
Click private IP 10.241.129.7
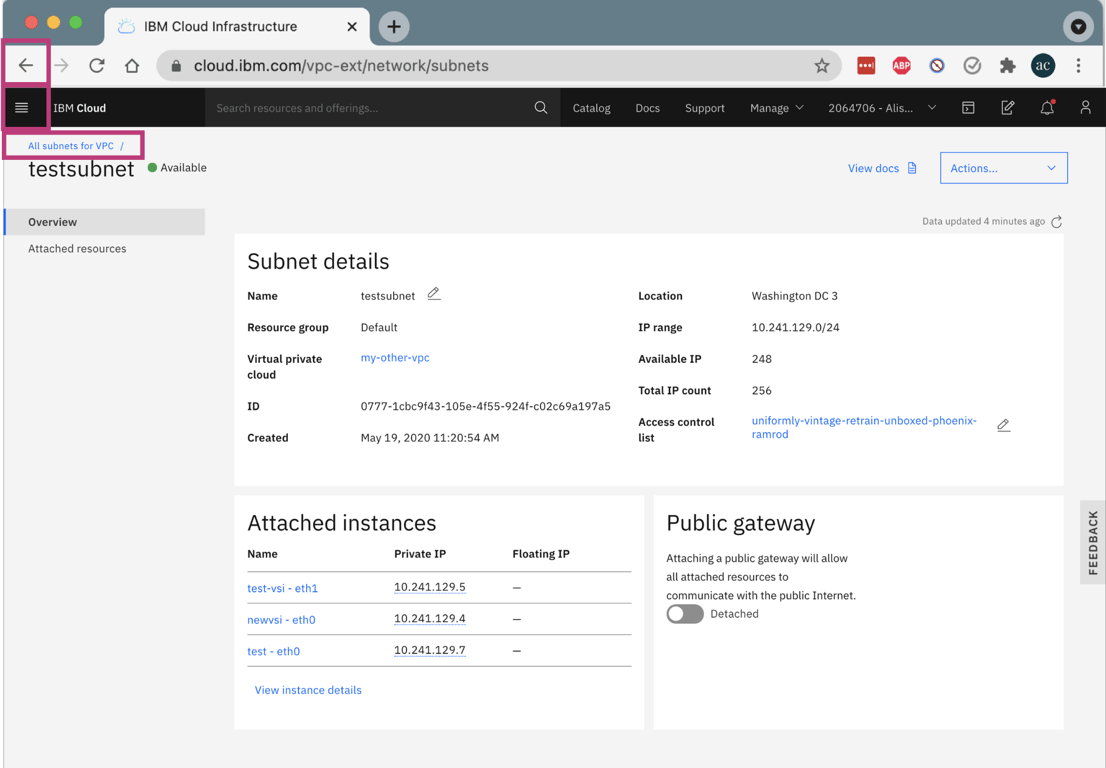point(430,651)
